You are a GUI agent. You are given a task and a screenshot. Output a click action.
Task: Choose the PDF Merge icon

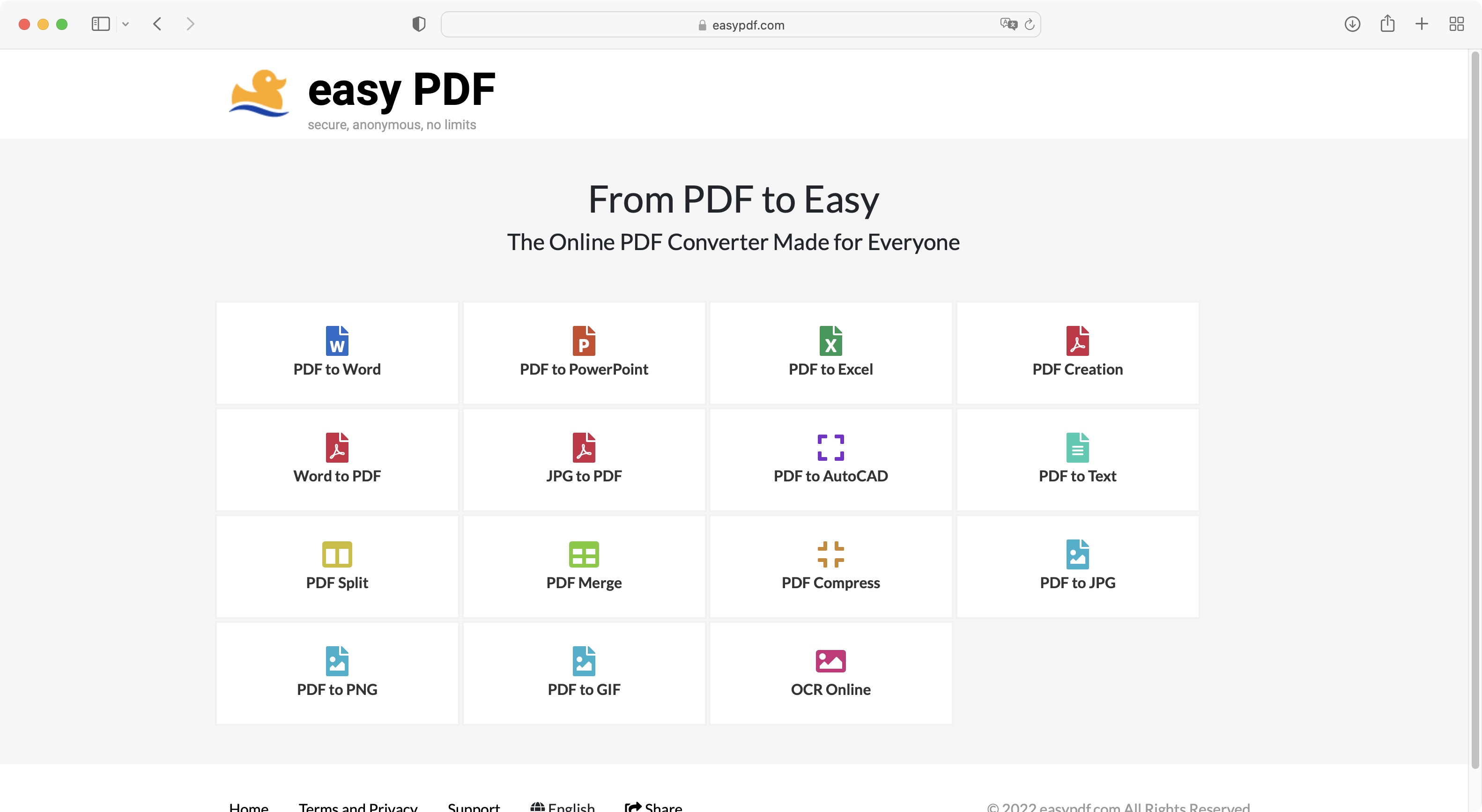583,554
